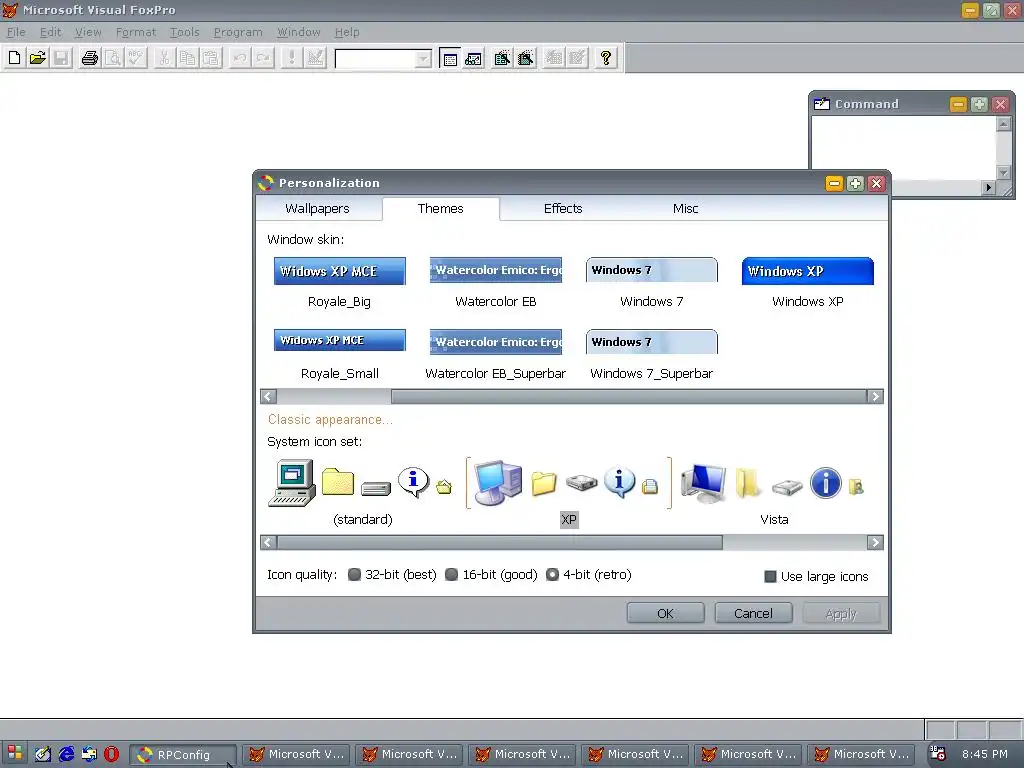Switch to the Wallpapers tab
The height and width of the screenshot is (768, 1024).
pyautogui.click(x=317, y=208)
